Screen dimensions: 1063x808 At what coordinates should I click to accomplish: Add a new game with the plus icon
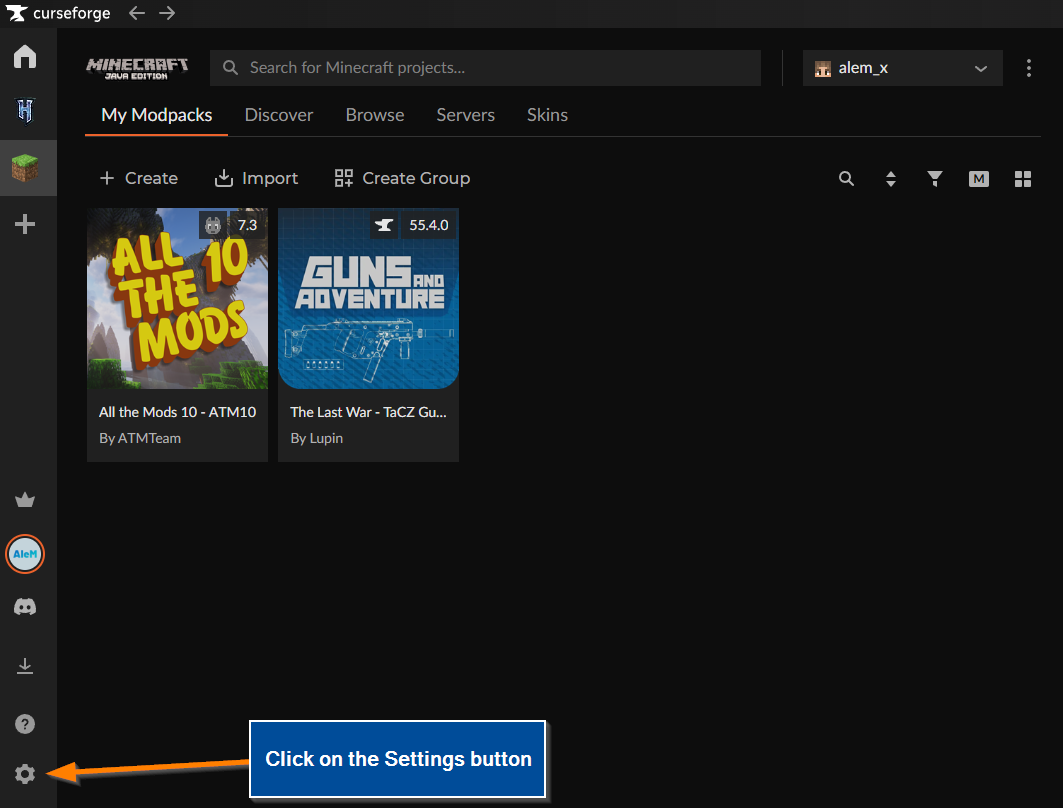tap(25, 224)
